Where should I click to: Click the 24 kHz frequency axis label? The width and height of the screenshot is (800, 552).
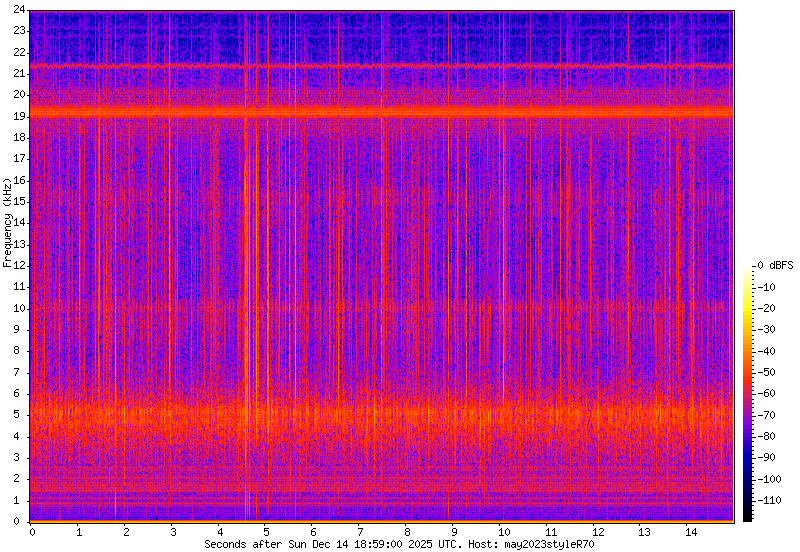[19, 10]
